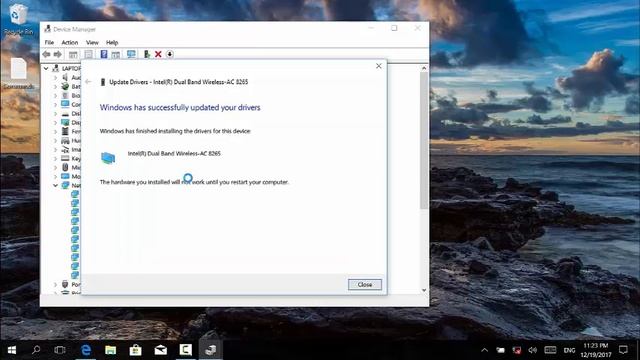The image size is (640, 360).
Task: Maximize the Device Manager window
Action: [394, 28]
